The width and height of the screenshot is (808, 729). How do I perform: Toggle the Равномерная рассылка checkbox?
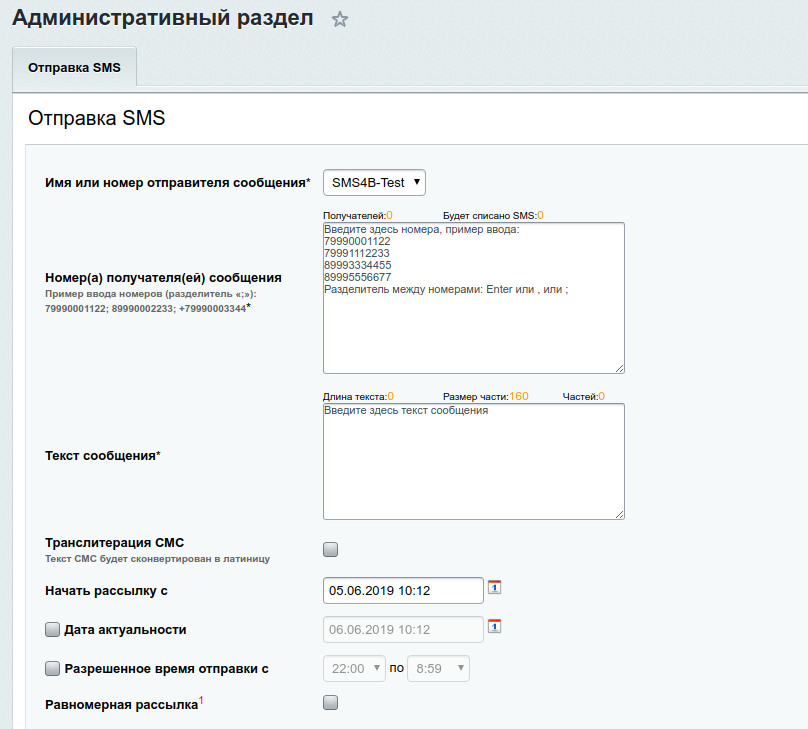pyautogui.click(x=331, y=703)
